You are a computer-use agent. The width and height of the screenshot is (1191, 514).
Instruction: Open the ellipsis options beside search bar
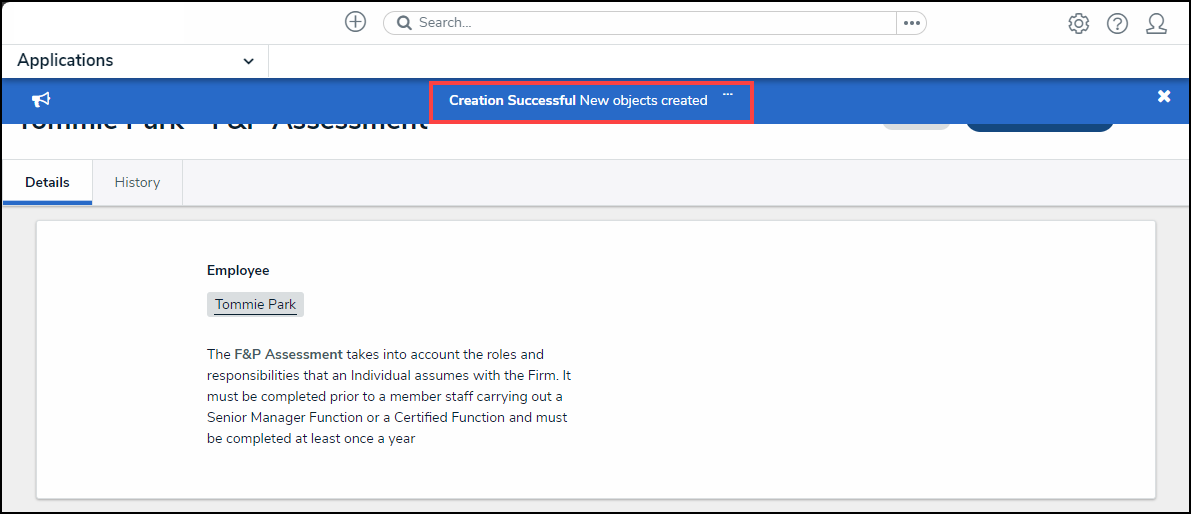coord(911,23)
